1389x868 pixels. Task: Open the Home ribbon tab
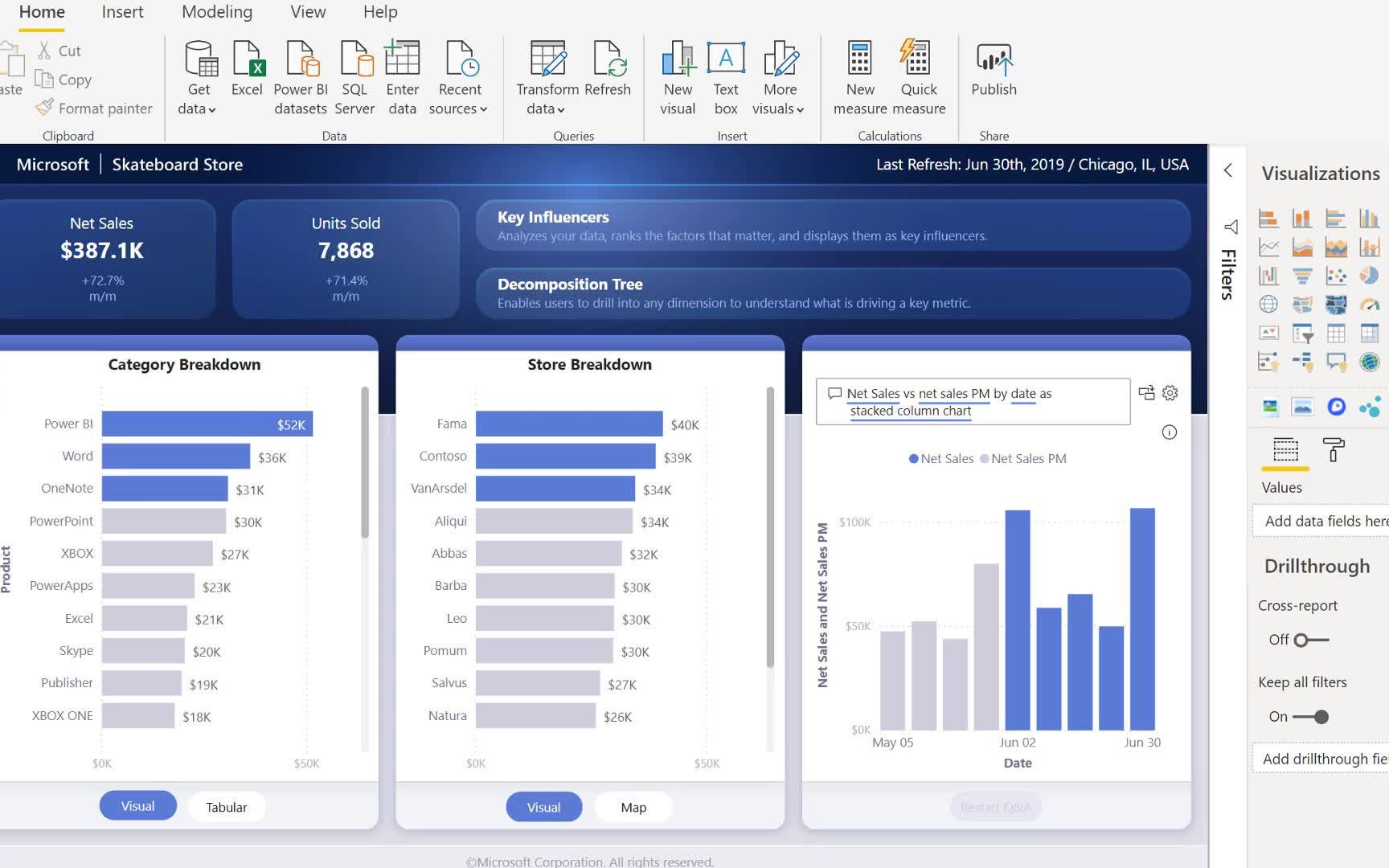pyautogui.click(x=42, y=12)
